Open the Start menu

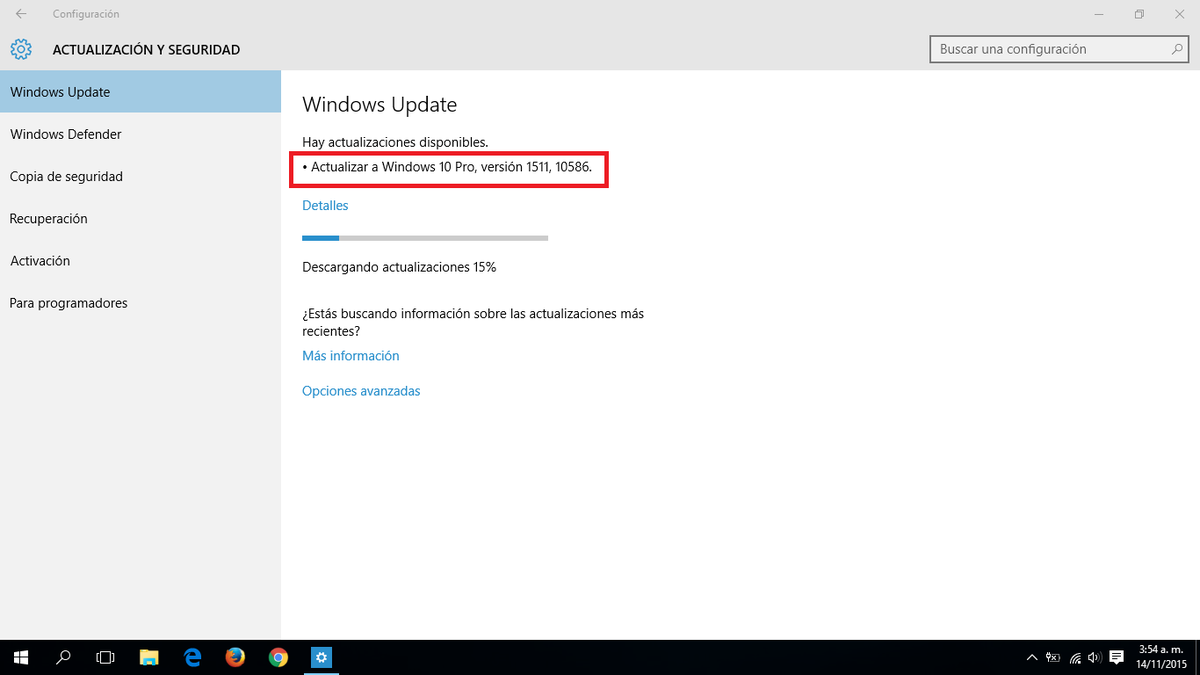click(20, 657)
